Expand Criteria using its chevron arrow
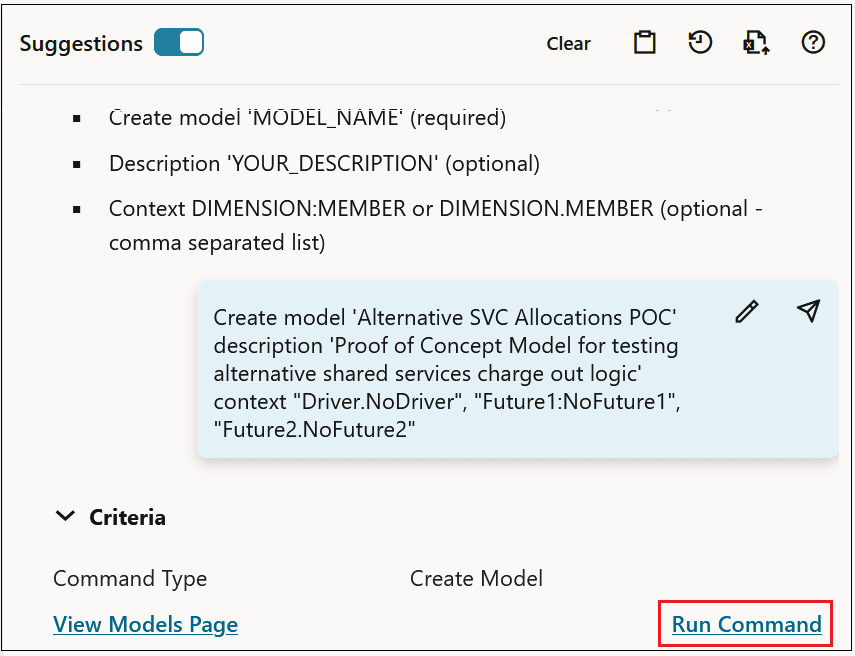Screen dimensions: 855x656 pos(65,516)
